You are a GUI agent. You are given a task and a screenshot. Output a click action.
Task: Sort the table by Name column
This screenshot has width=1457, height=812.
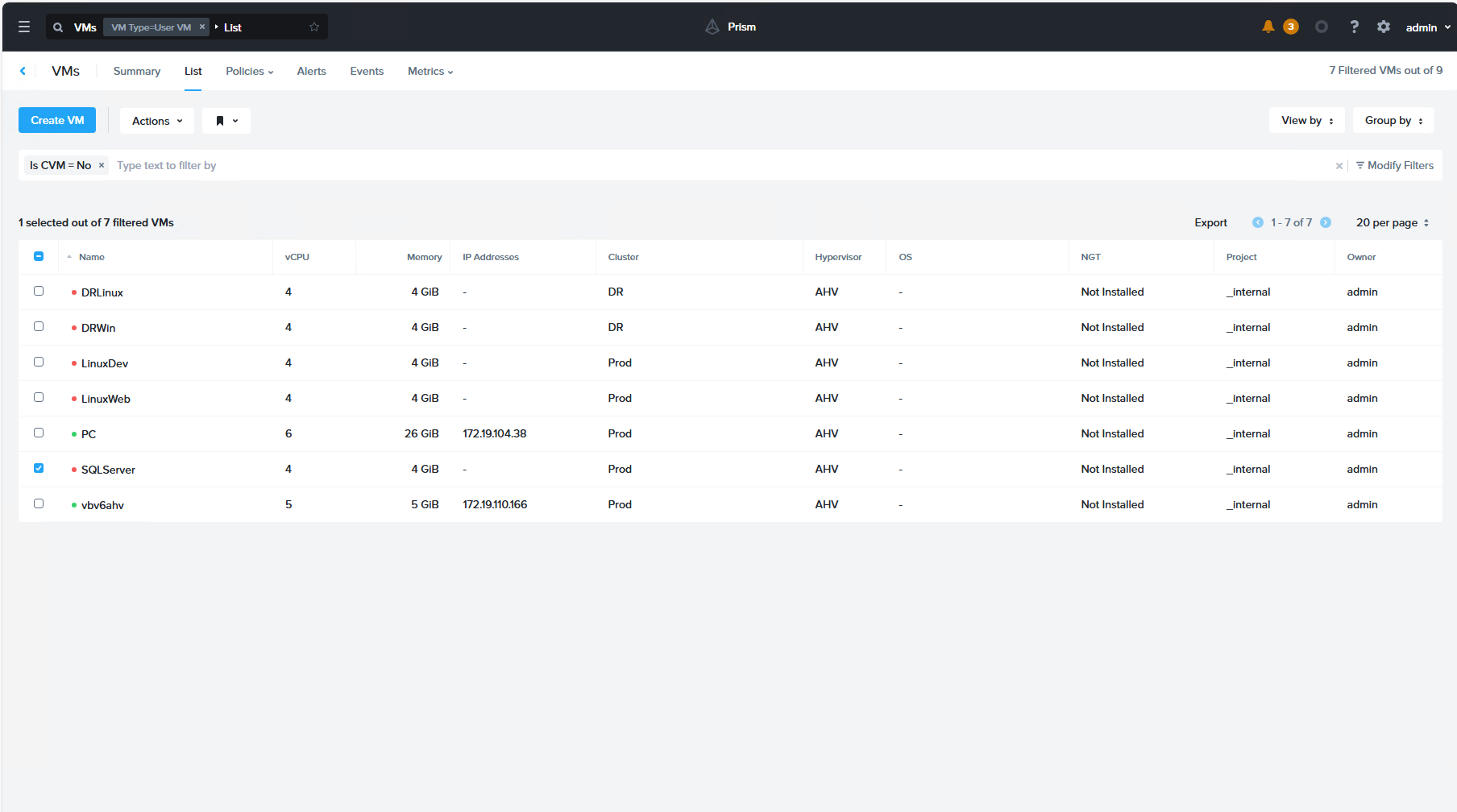pos(92,257)
